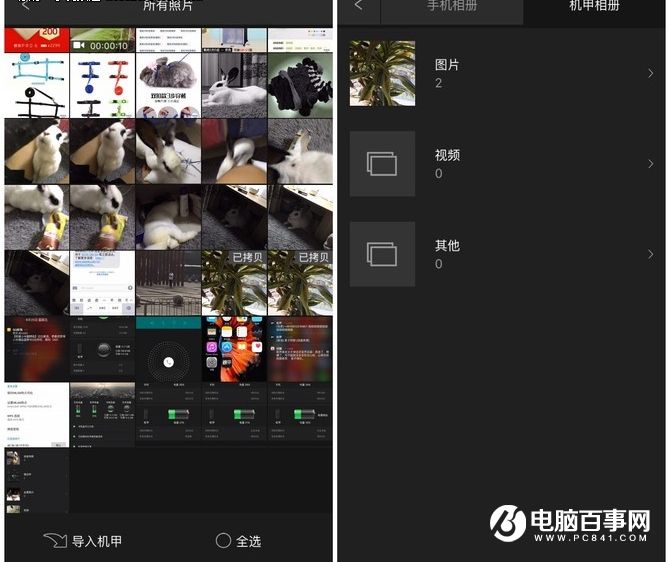Image resolution: width=670 pixels, height=562 pixels.
Task: Tap the back arrow on All Photos screen
Action: tap(26, 6)
